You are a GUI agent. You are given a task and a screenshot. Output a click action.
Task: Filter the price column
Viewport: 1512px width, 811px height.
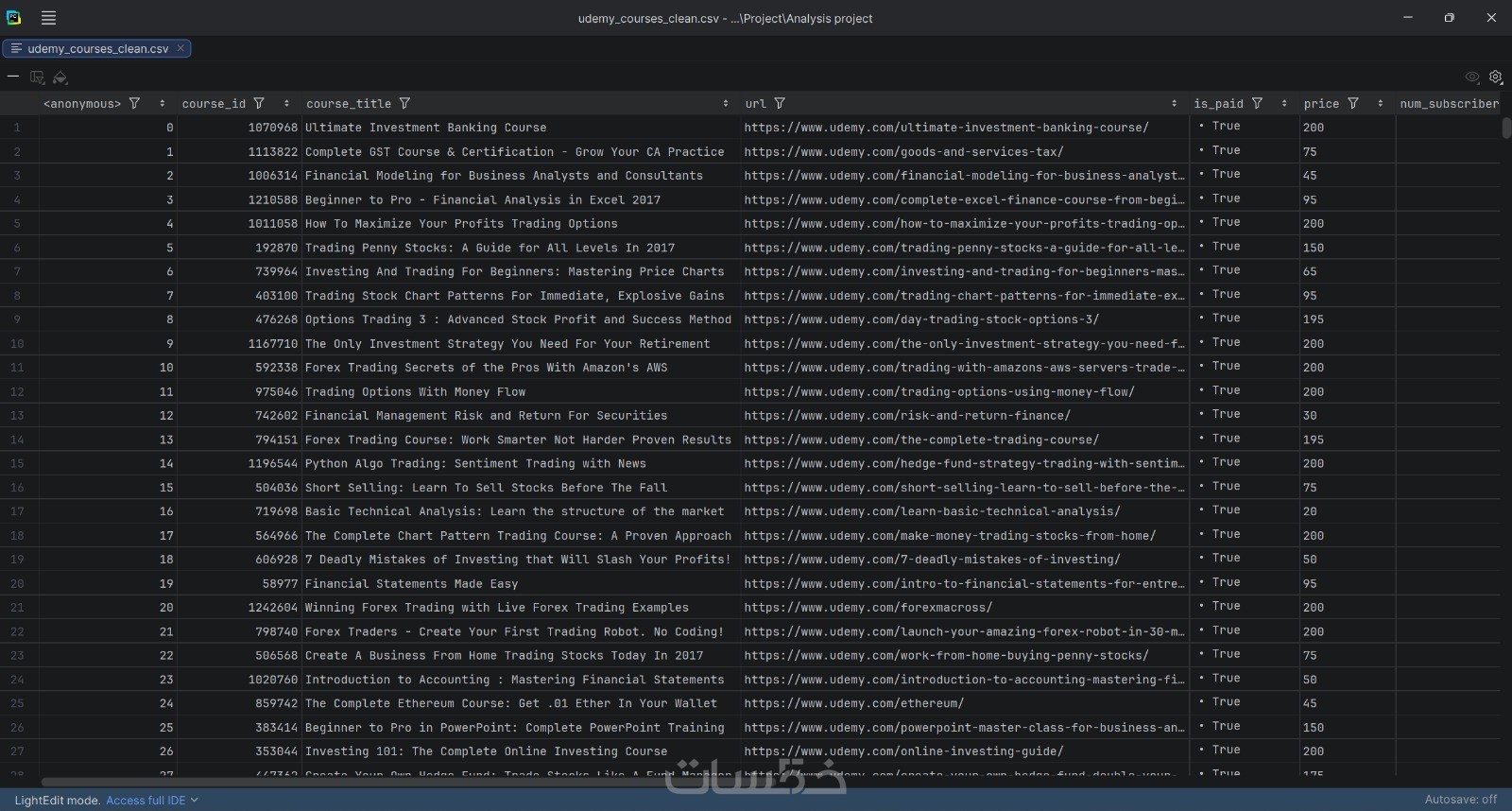pos(1353,103)
